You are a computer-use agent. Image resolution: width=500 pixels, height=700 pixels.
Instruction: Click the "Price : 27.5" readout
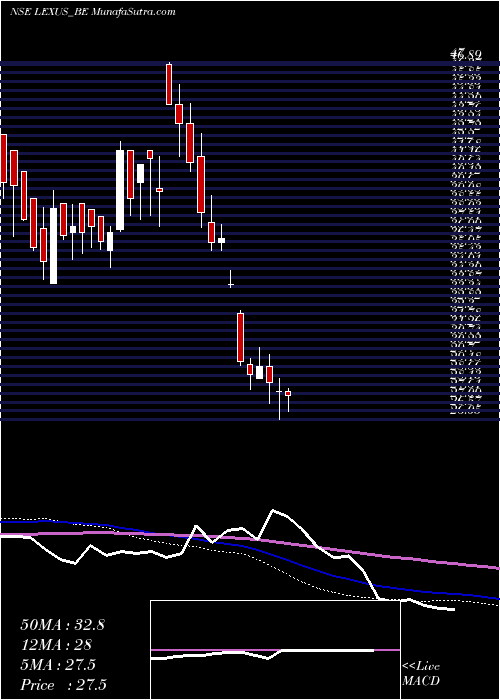click(x=63, y=685)
